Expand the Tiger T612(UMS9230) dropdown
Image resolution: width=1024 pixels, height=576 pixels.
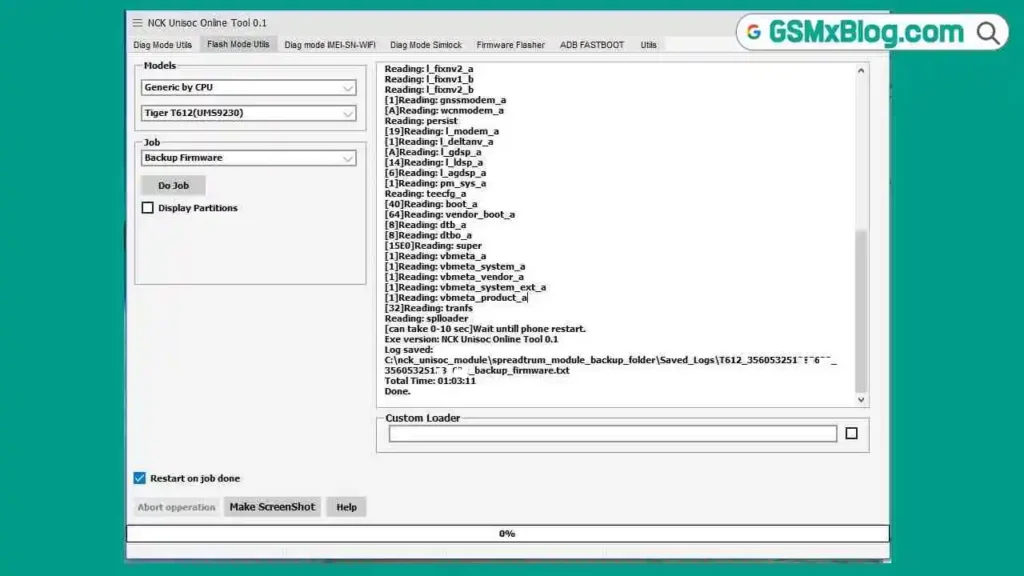pyautogui.click(x=248, y=113)
